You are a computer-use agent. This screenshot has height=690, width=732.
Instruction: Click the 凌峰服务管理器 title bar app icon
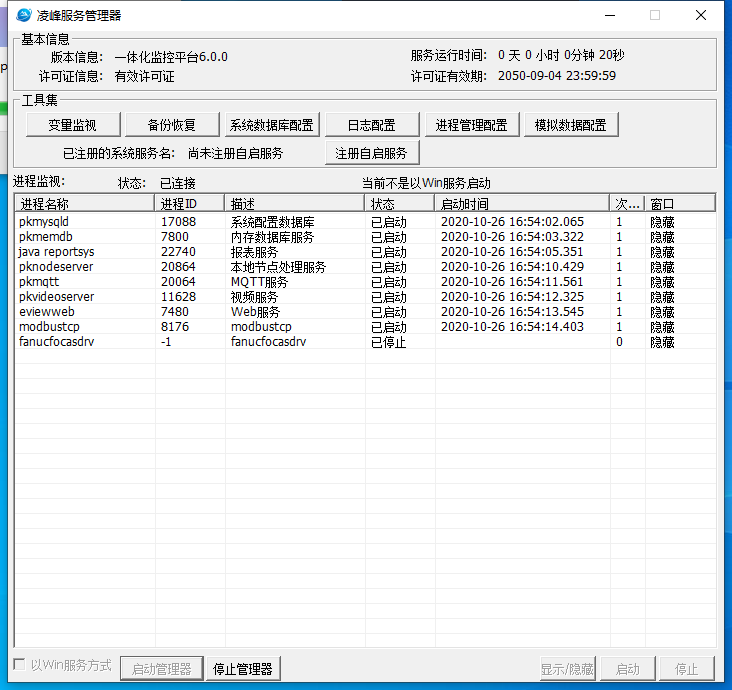(x=24, y=15)
